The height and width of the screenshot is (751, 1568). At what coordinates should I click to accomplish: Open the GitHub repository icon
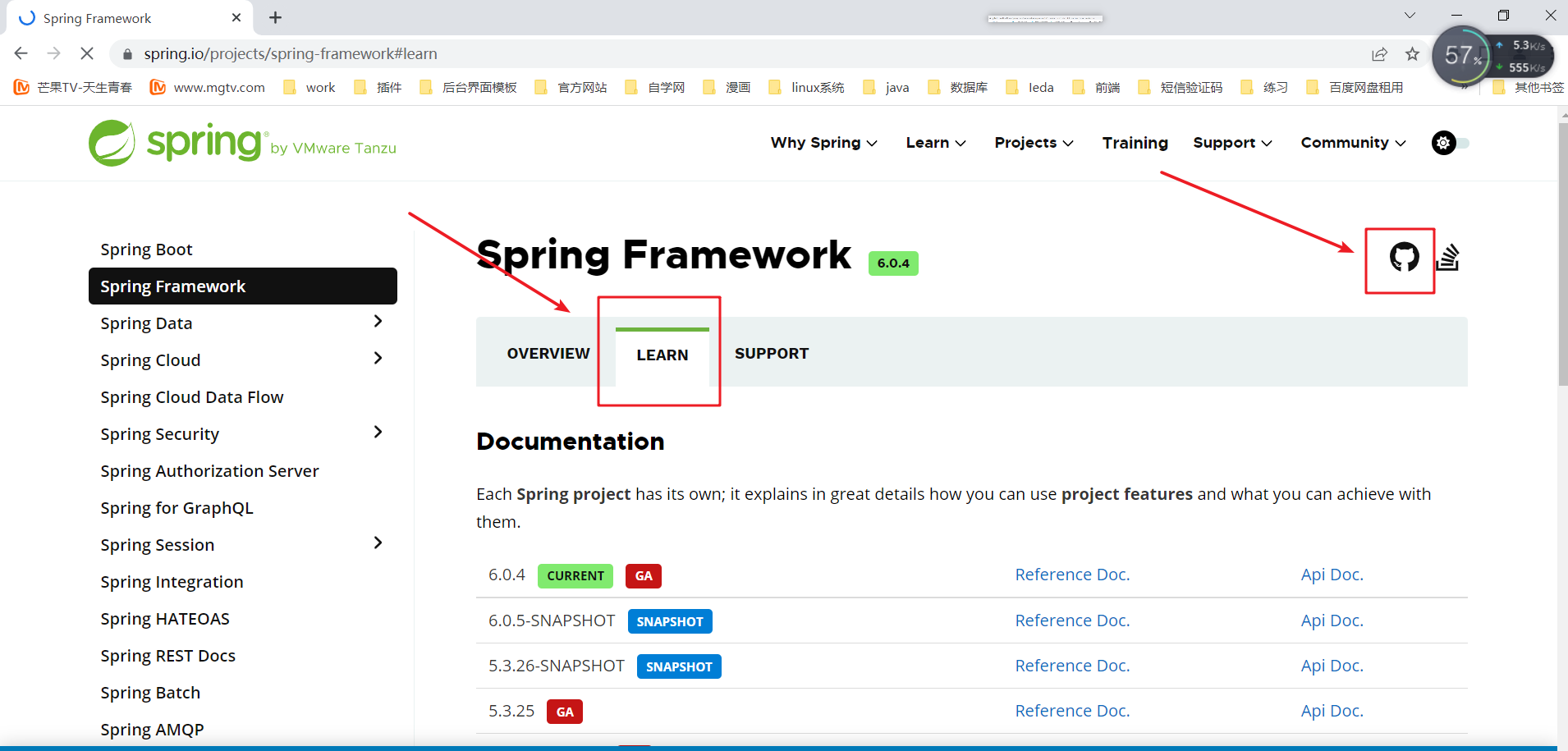click(1404, 257)
